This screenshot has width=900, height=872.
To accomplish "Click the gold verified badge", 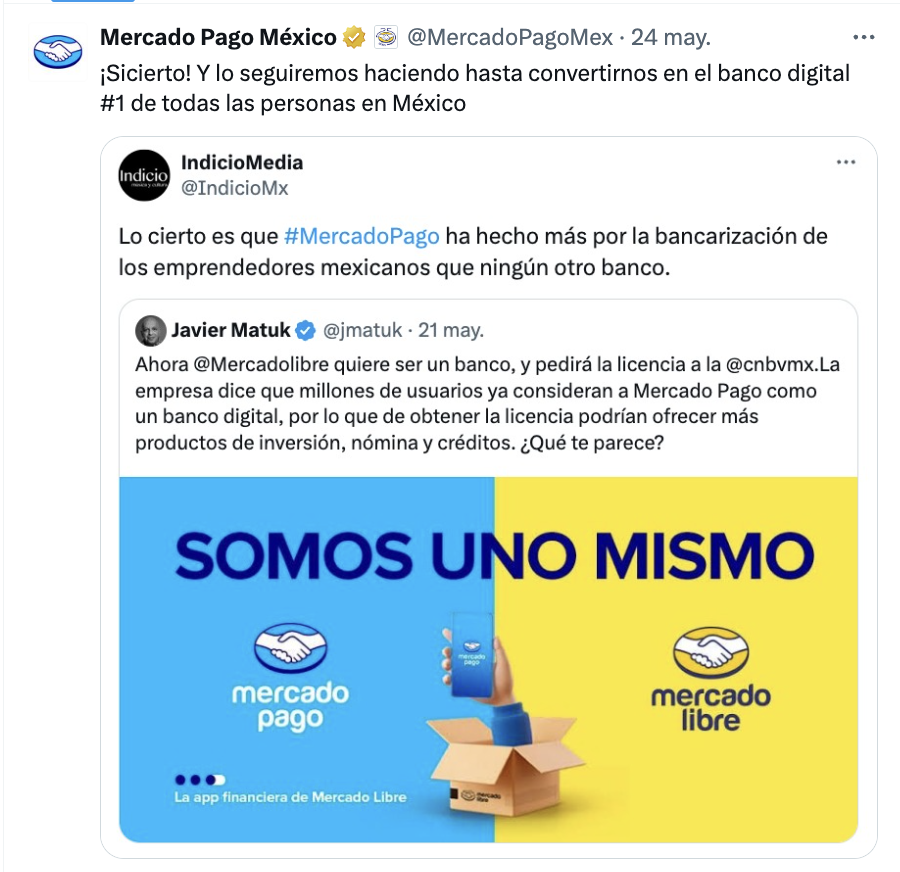I will [355, 38].
